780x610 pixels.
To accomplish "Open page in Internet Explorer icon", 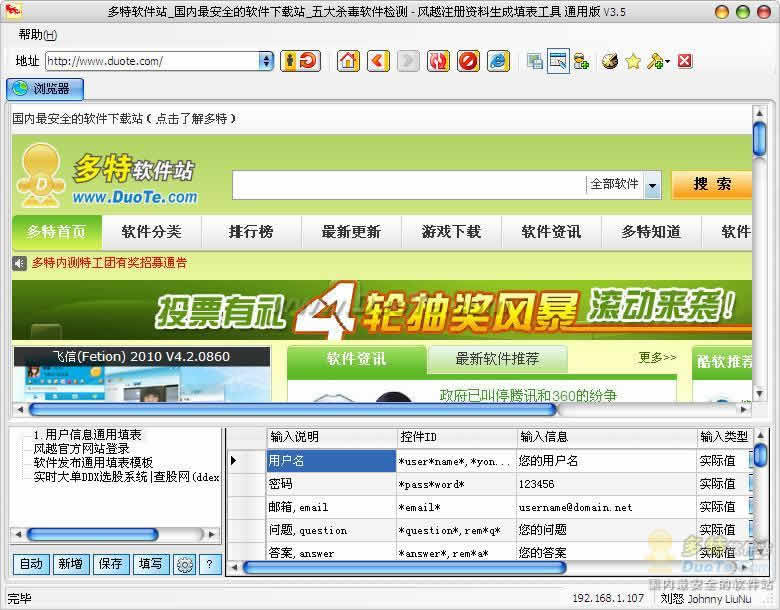I will pos(498,61).
